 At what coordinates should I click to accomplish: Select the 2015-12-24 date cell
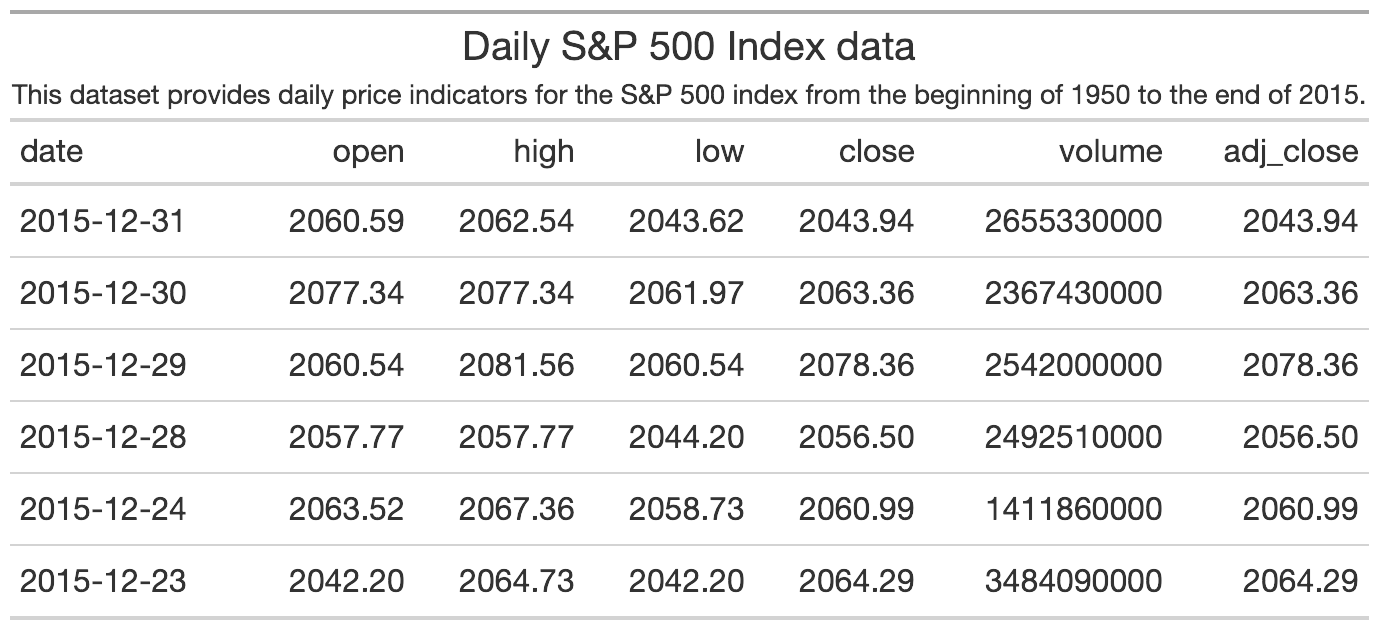pos(102,509)
